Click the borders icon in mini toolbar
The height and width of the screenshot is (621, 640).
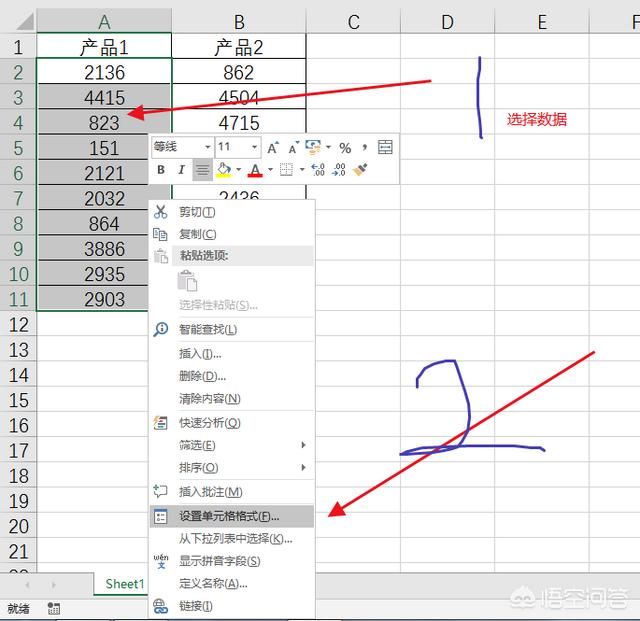click(286, 169)
